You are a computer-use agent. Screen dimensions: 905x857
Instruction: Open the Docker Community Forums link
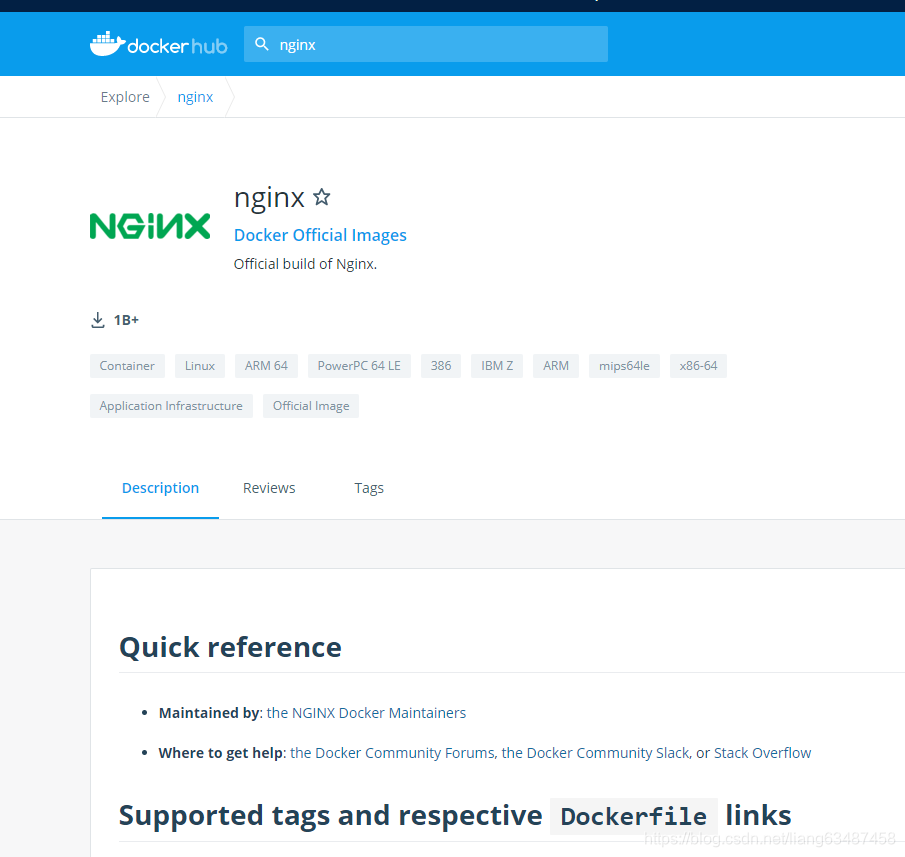[392, 753]
